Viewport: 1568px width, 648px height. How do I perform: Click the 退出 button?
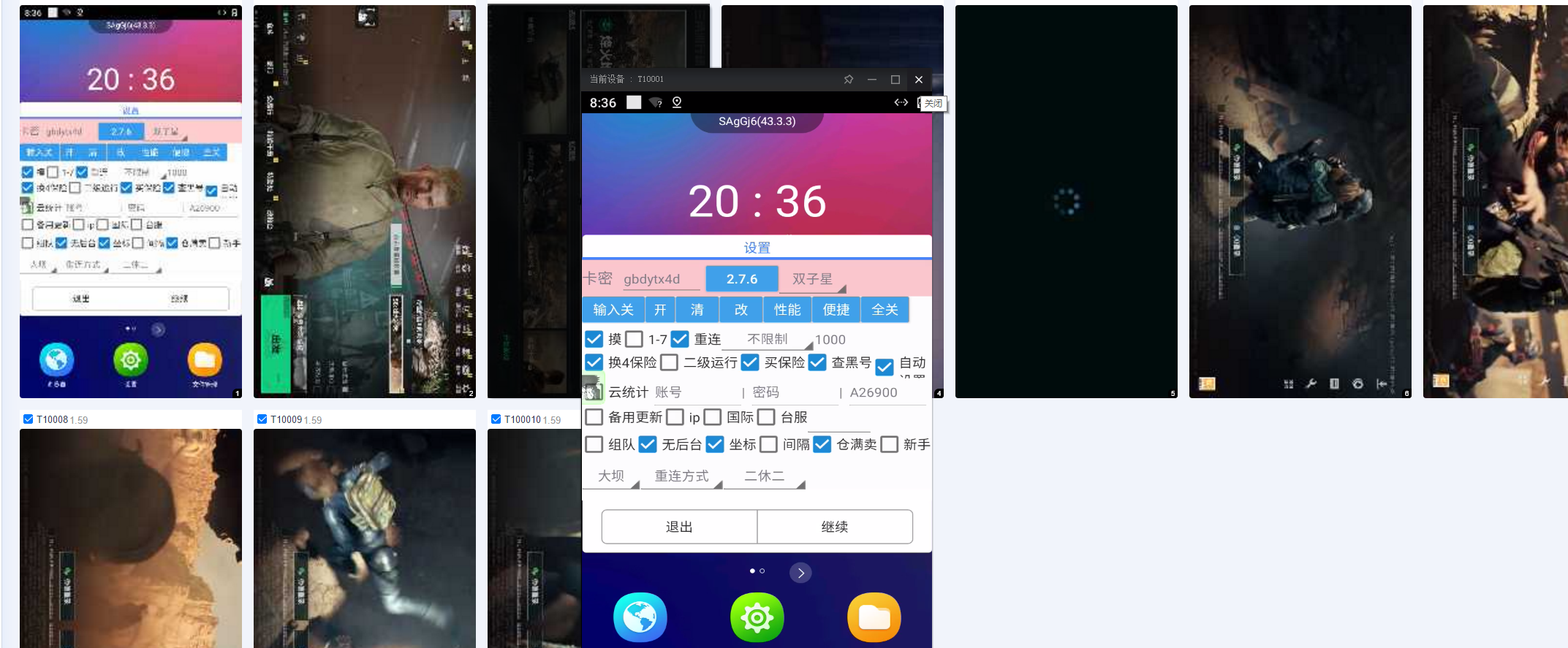coord(679,527)
